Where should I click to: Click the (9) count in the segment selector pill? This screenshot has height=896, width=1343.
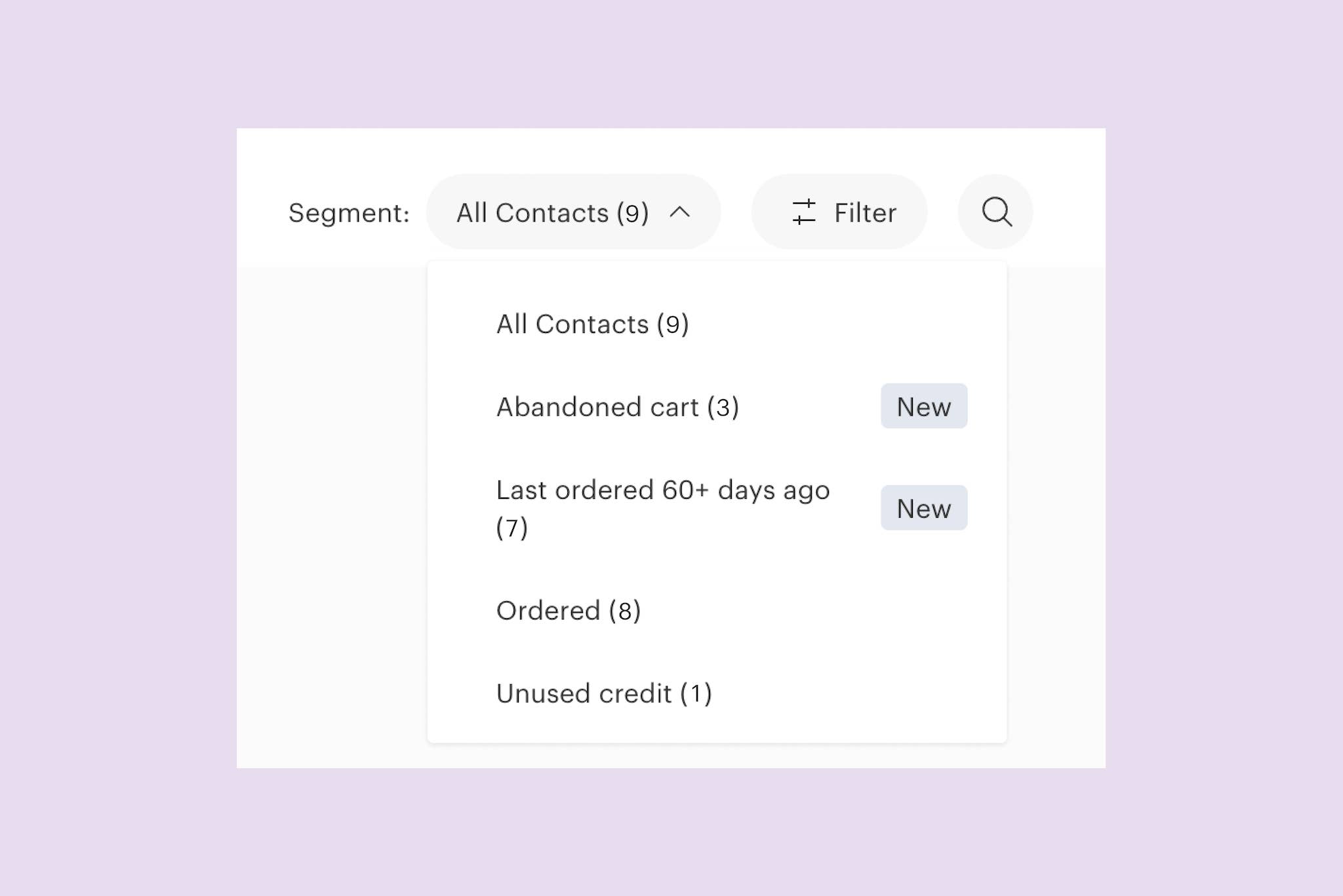632,213
